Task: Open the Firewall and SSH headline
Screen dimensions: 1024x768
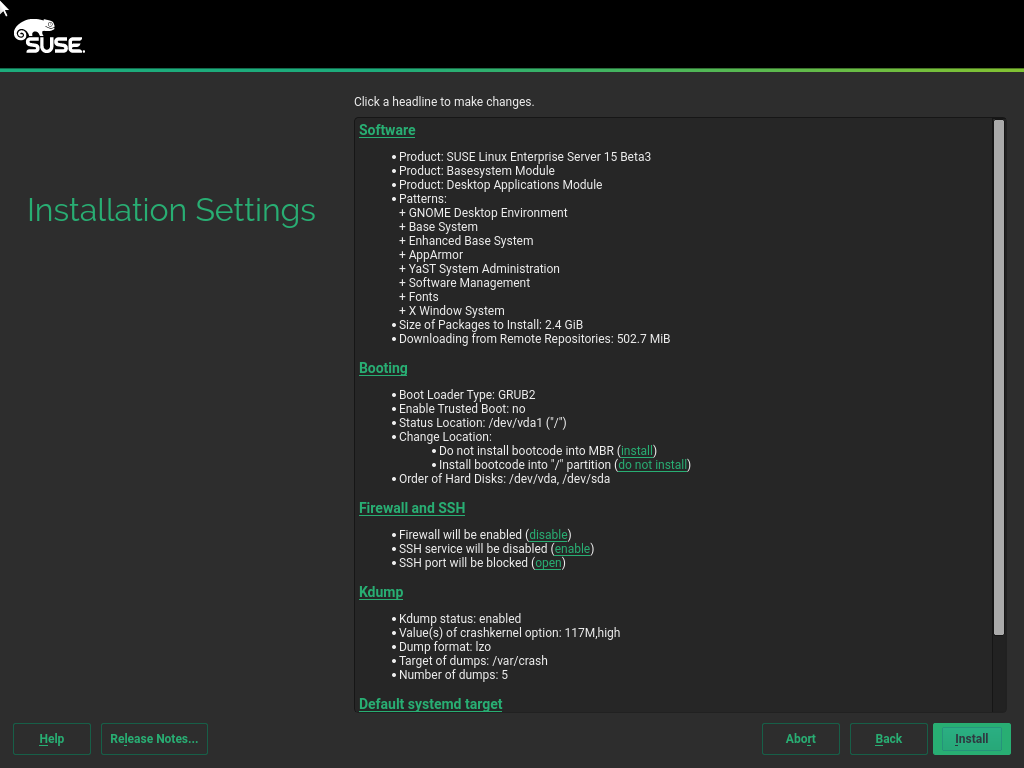Action: click(x=412, y=508)
